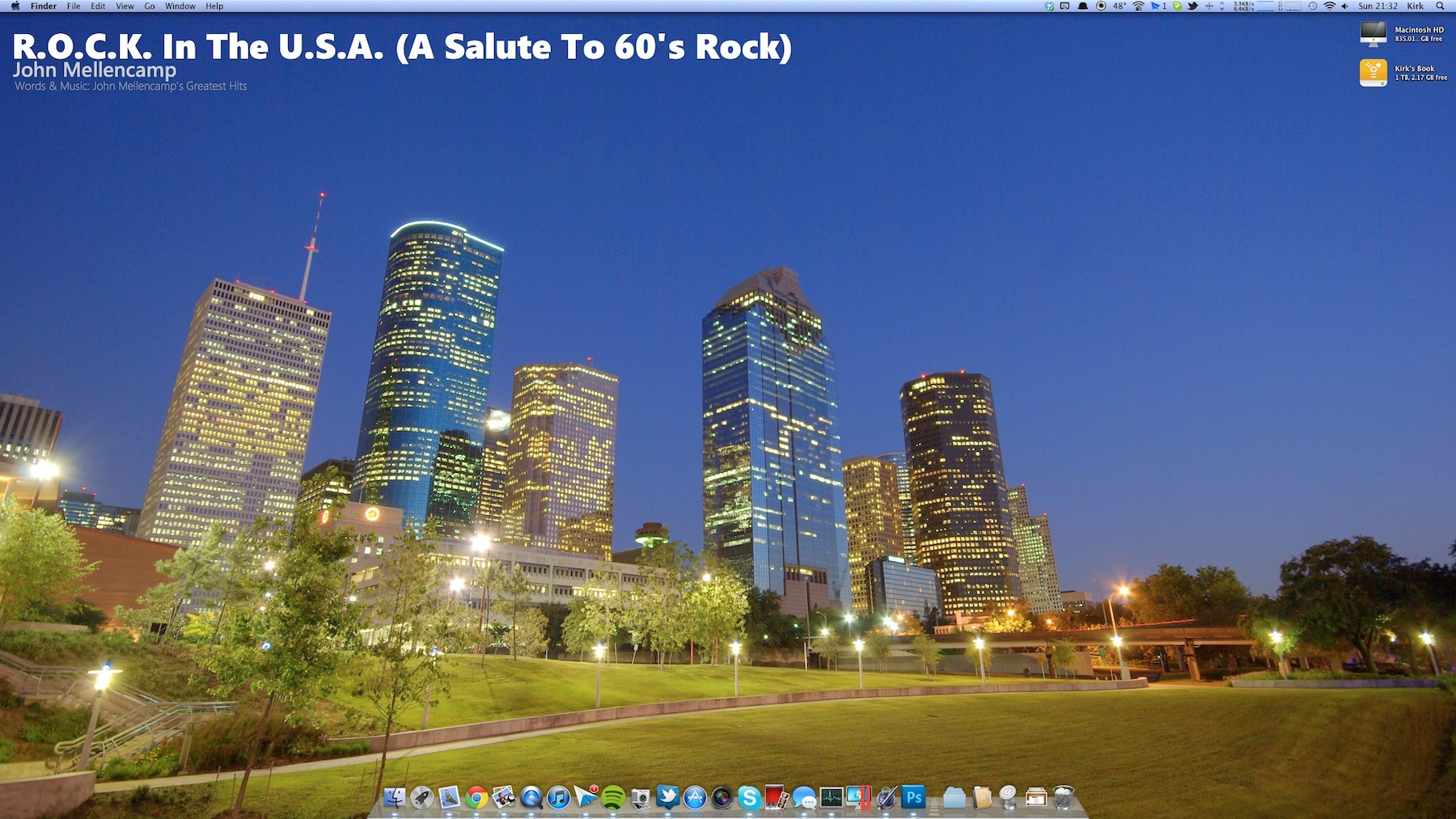Viewport: 1456px width, 819px height.
Task: Open the network speed KB/s monitor
Action: coord(1243,6)
